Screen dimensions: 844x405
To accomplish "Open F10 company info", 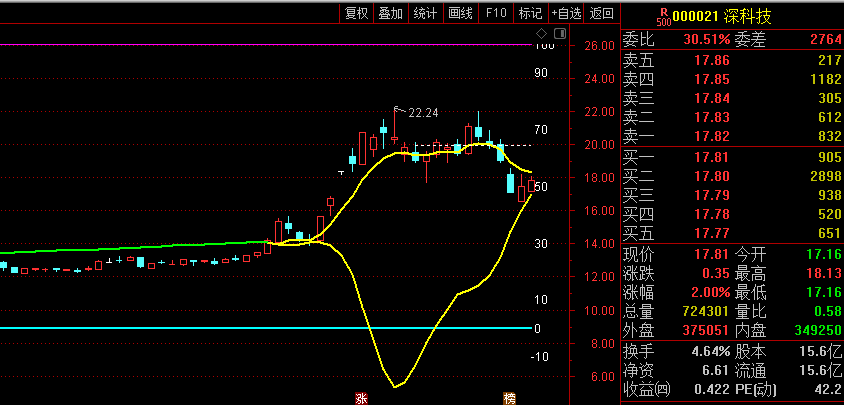I will [496, 13].
